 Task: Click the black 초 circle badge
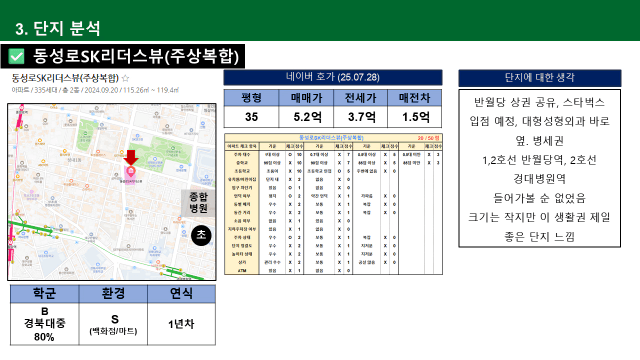tap(201, 236)
